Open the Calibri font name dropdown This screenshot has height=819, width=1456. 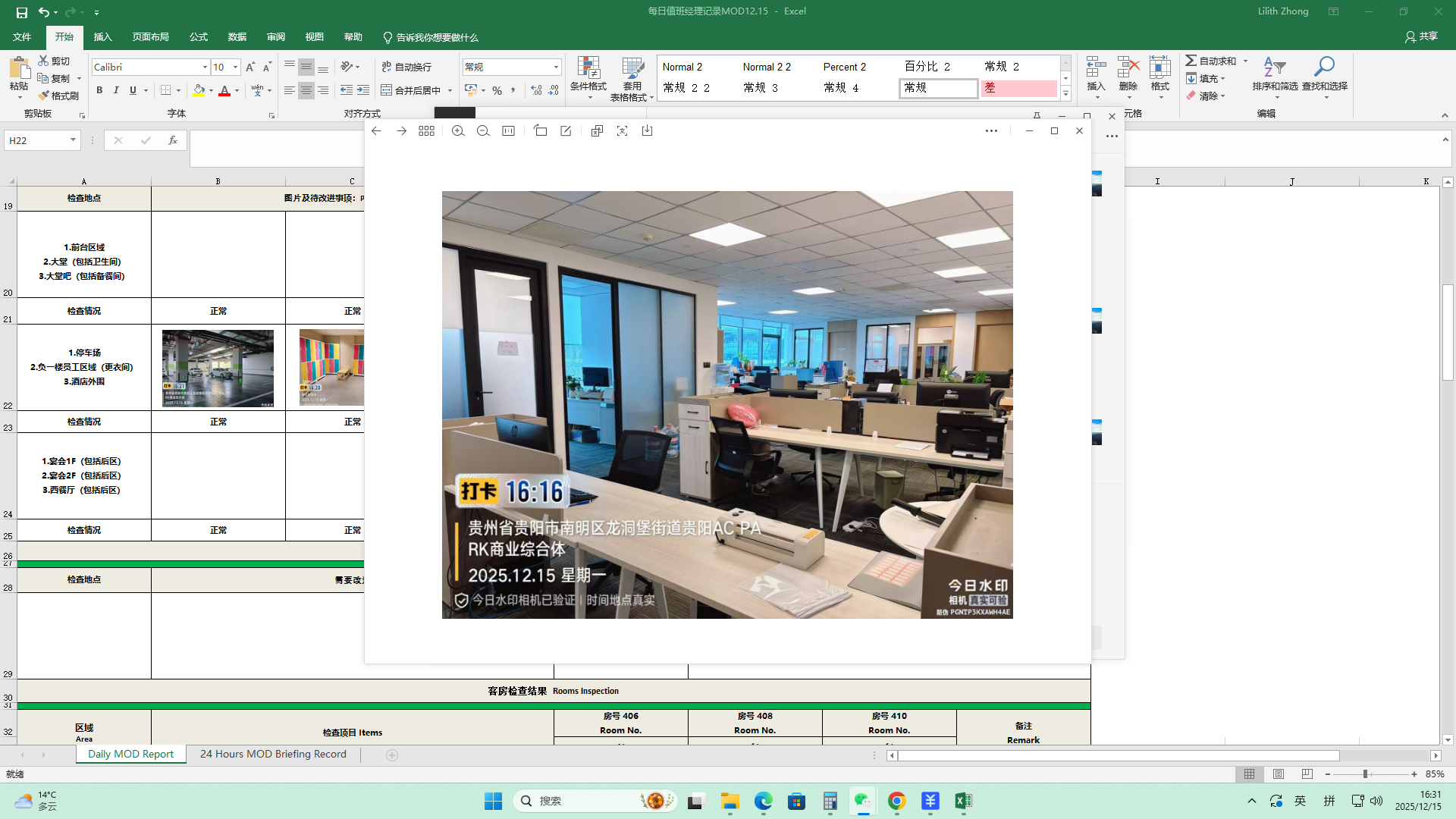point(205,67)
